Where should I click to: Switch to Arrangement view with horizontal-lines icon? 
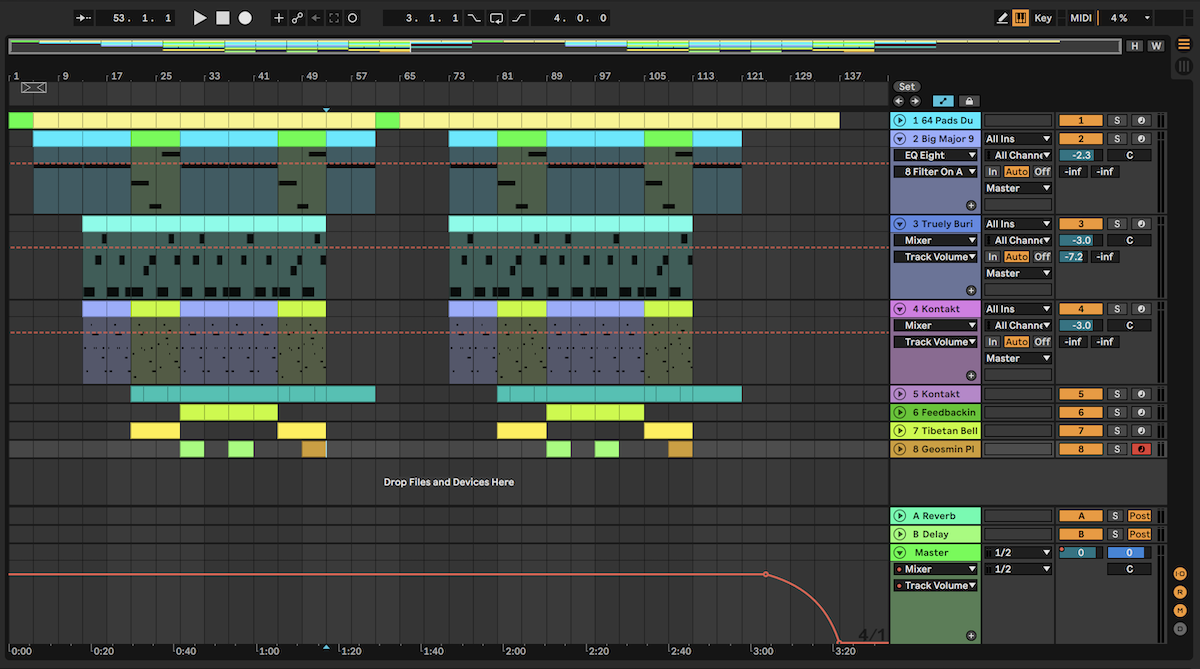[x=1182, y=46]
